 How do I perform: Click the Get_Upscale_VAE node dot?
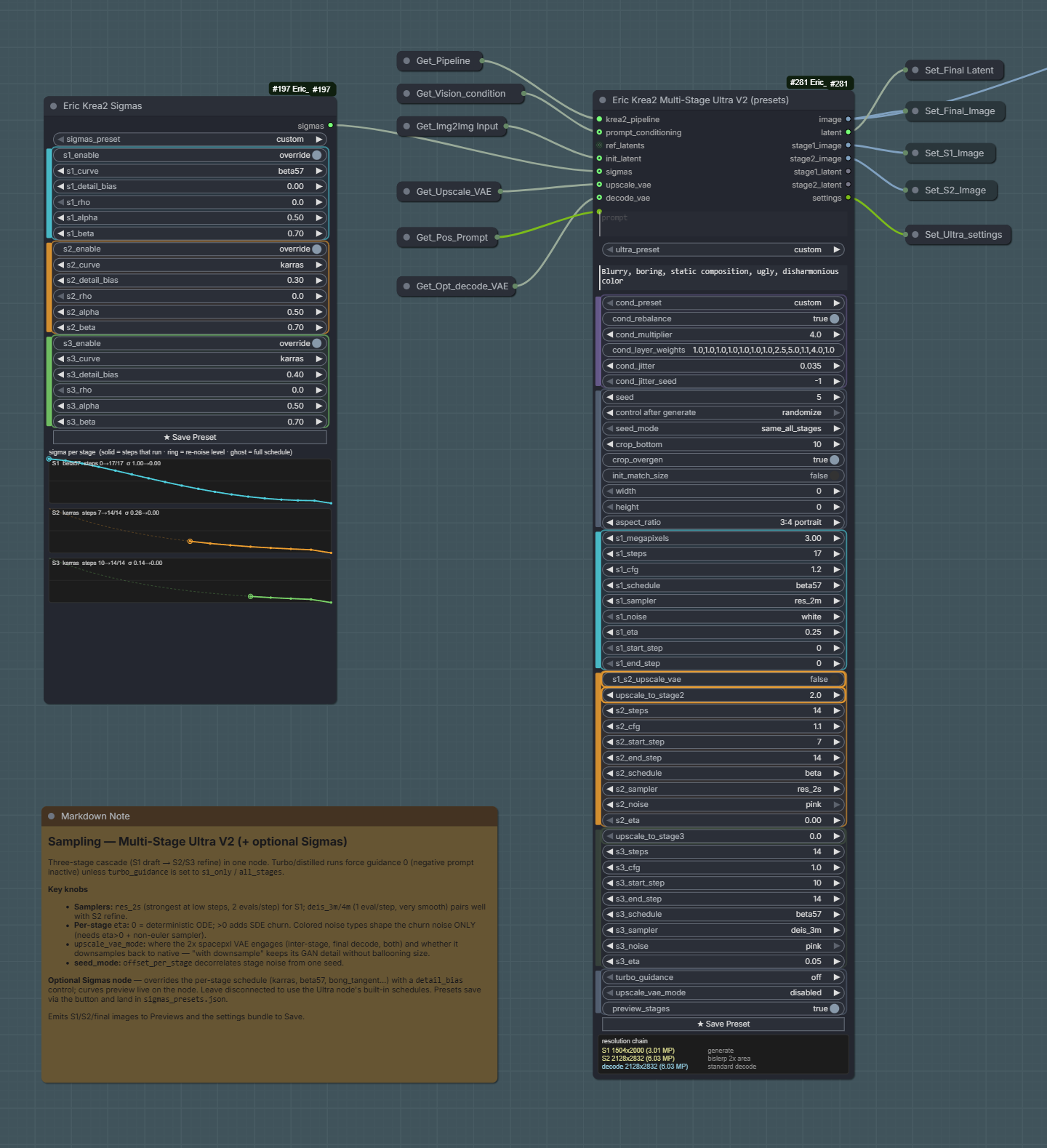(406, 192)
